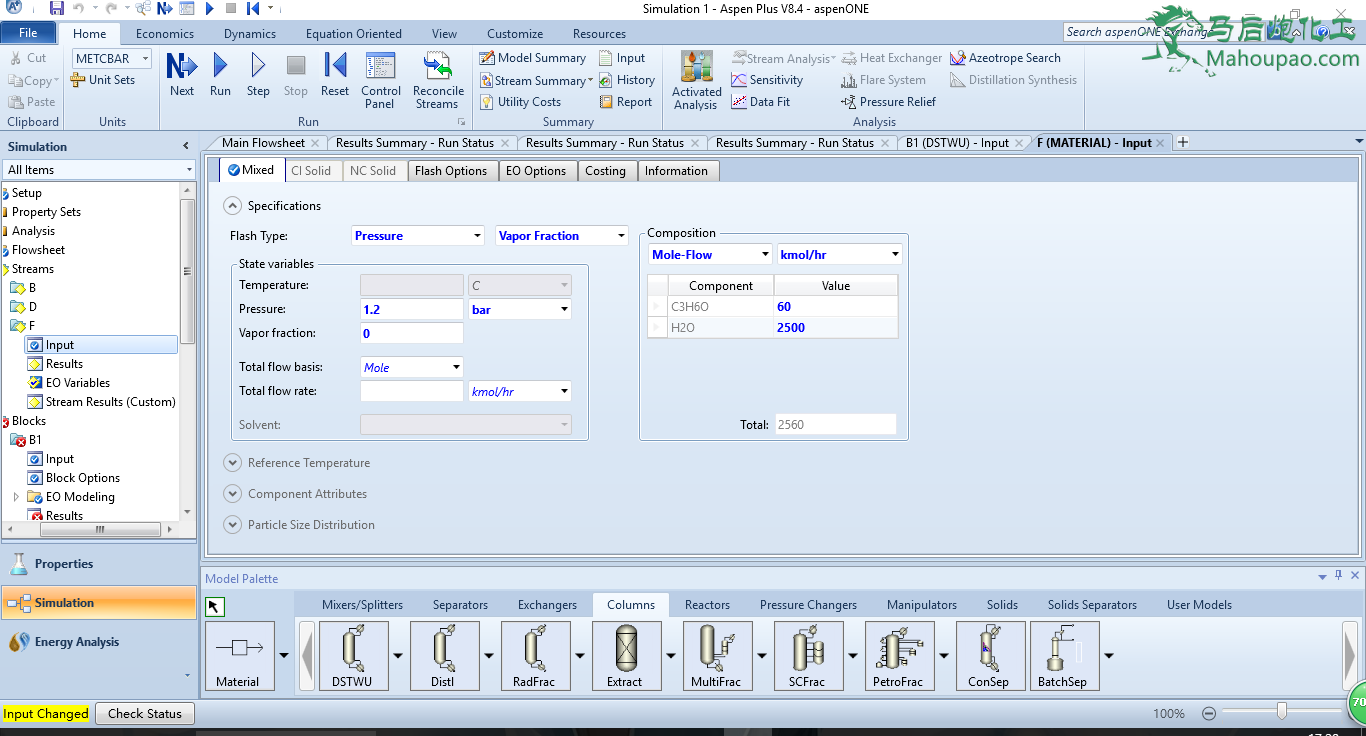1366x736 pixels.
Task: Switch to Energy Analysis environment
Action: pos(99,642)
